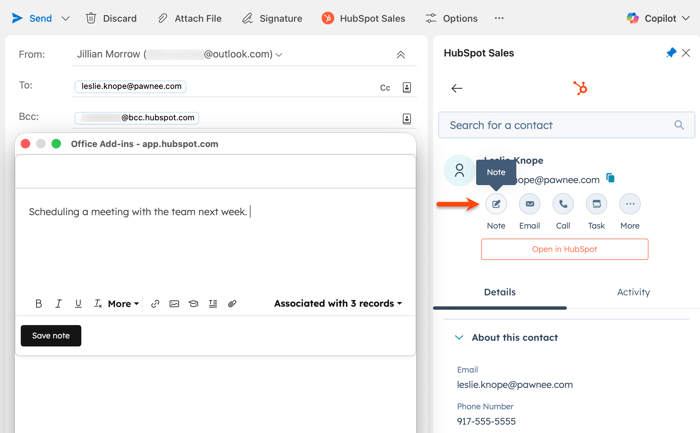This screenshot has width=700, height=433.
Task: Clear text formatting in the note editor
Action: point(97,304)
